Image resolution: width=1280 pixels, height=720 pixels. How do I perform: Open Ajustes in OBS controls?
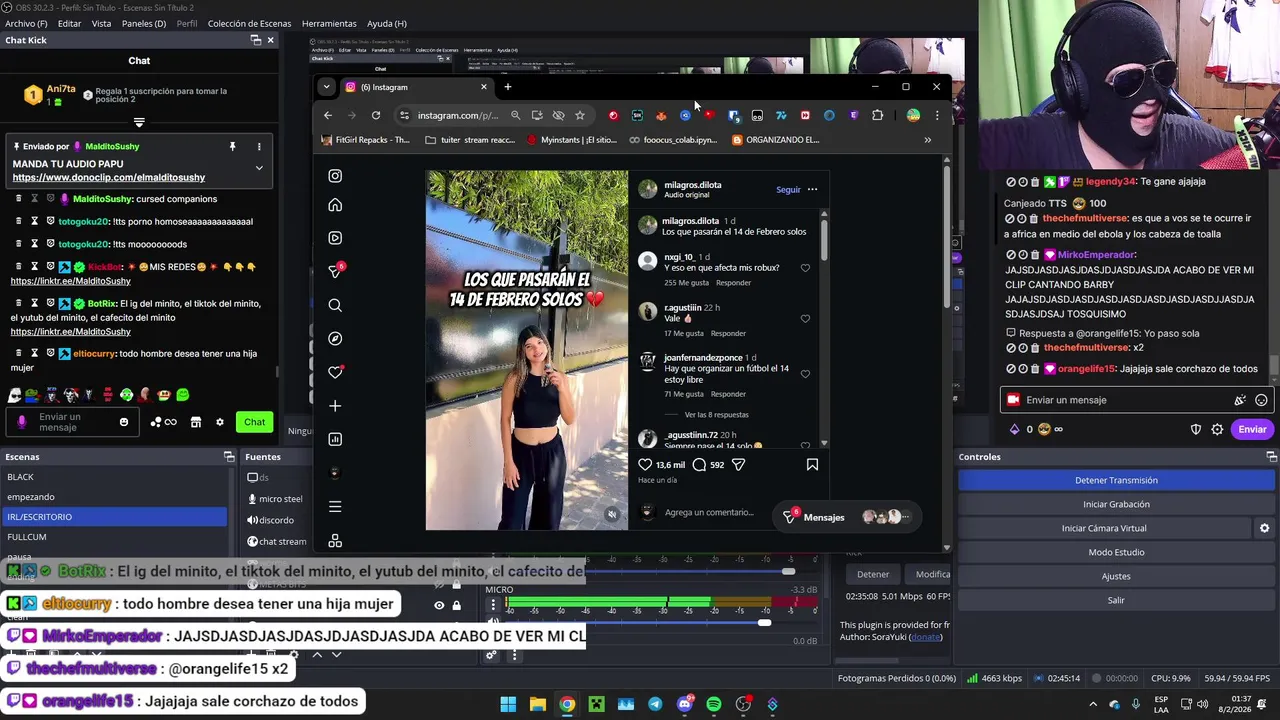click(1116, 576)
